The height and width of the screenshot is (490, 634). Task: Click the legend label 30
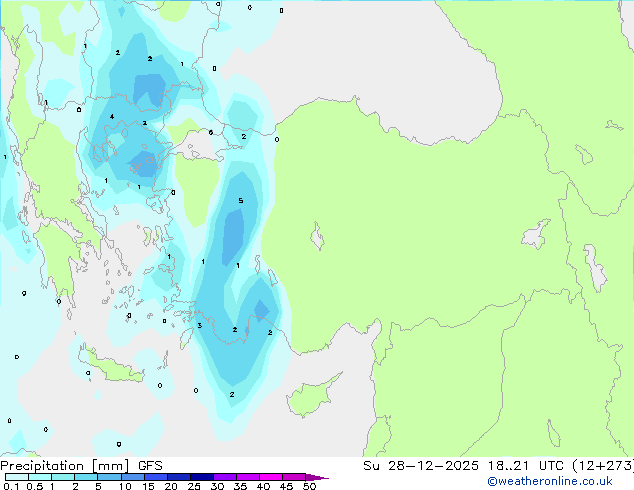(x=217, y=486)
